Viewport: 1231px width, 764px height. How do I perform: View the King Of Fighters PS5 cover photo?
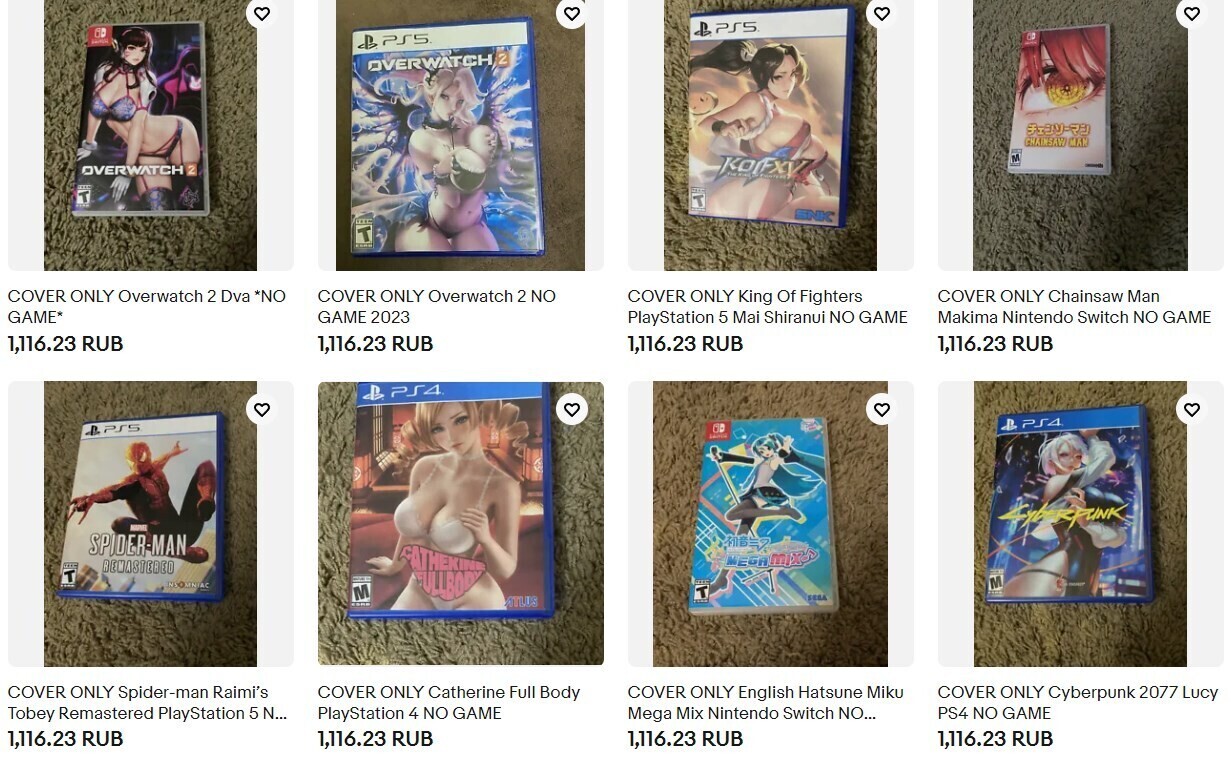click(x=771, y=135)
